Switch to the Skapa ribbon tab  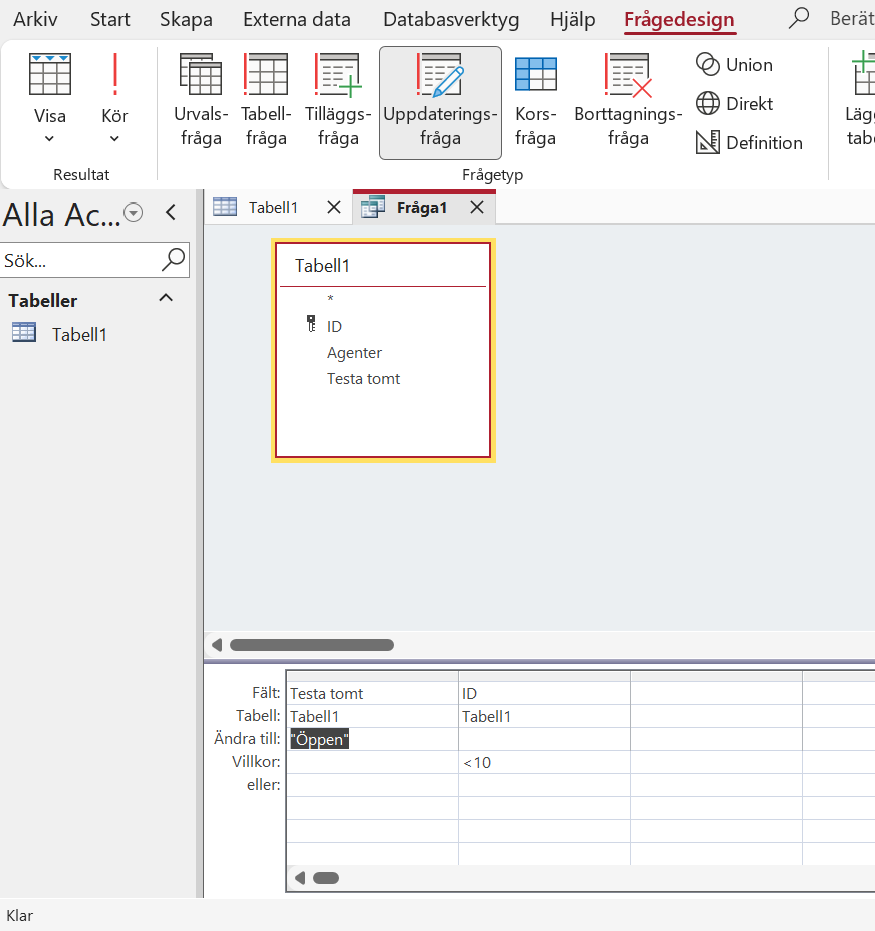186,19
